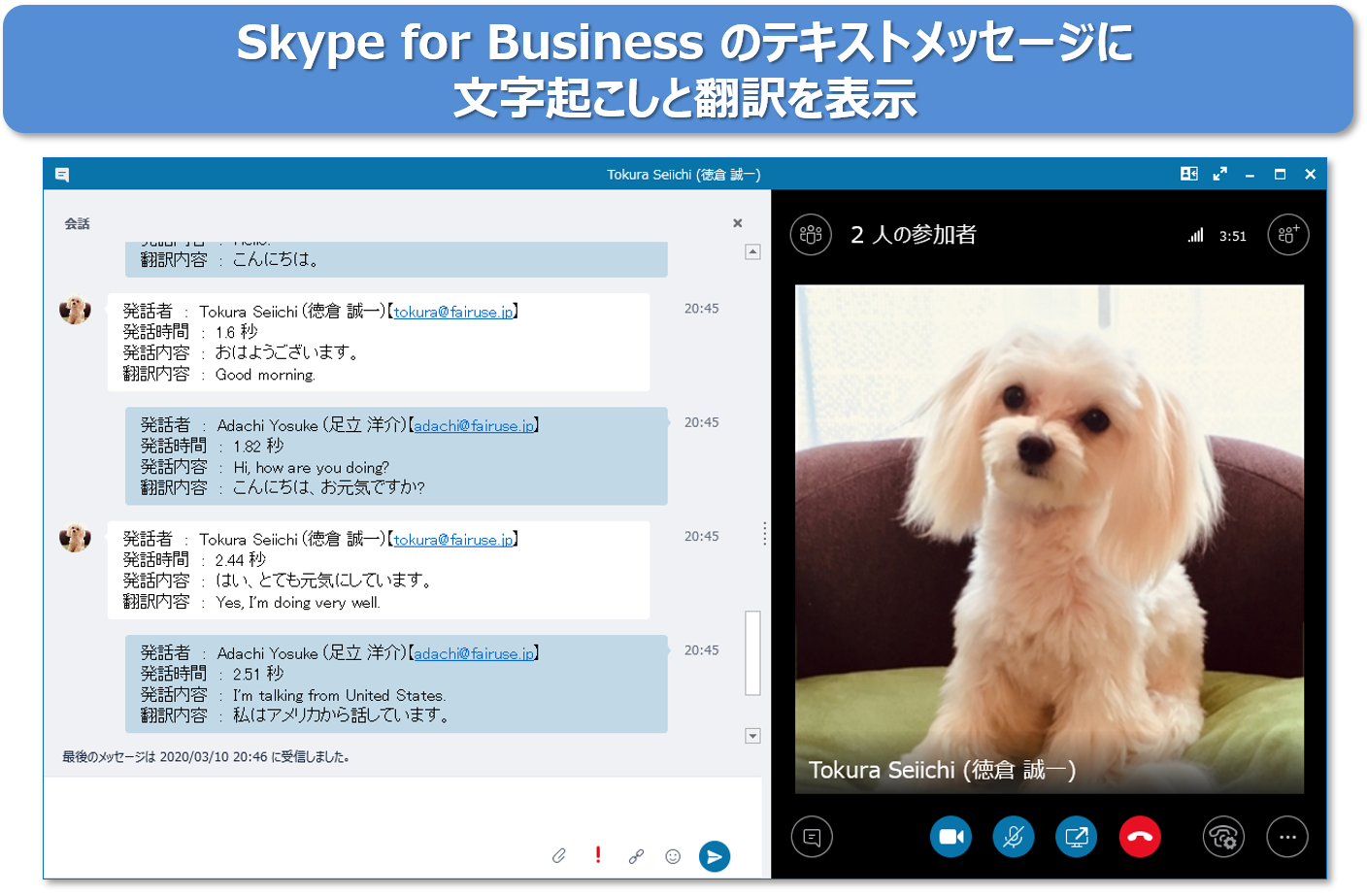Click the avatar beside 'はい、とても元気' message
Screen dimensions: 1367x896
[75, 537]
